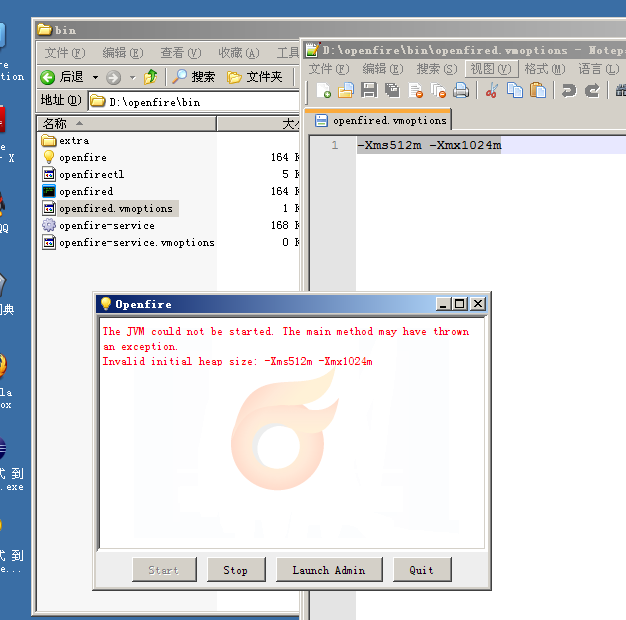Viewport: 626px width, 620px height.
Task: Select the openfired executable file
Action: pos(77,191)
